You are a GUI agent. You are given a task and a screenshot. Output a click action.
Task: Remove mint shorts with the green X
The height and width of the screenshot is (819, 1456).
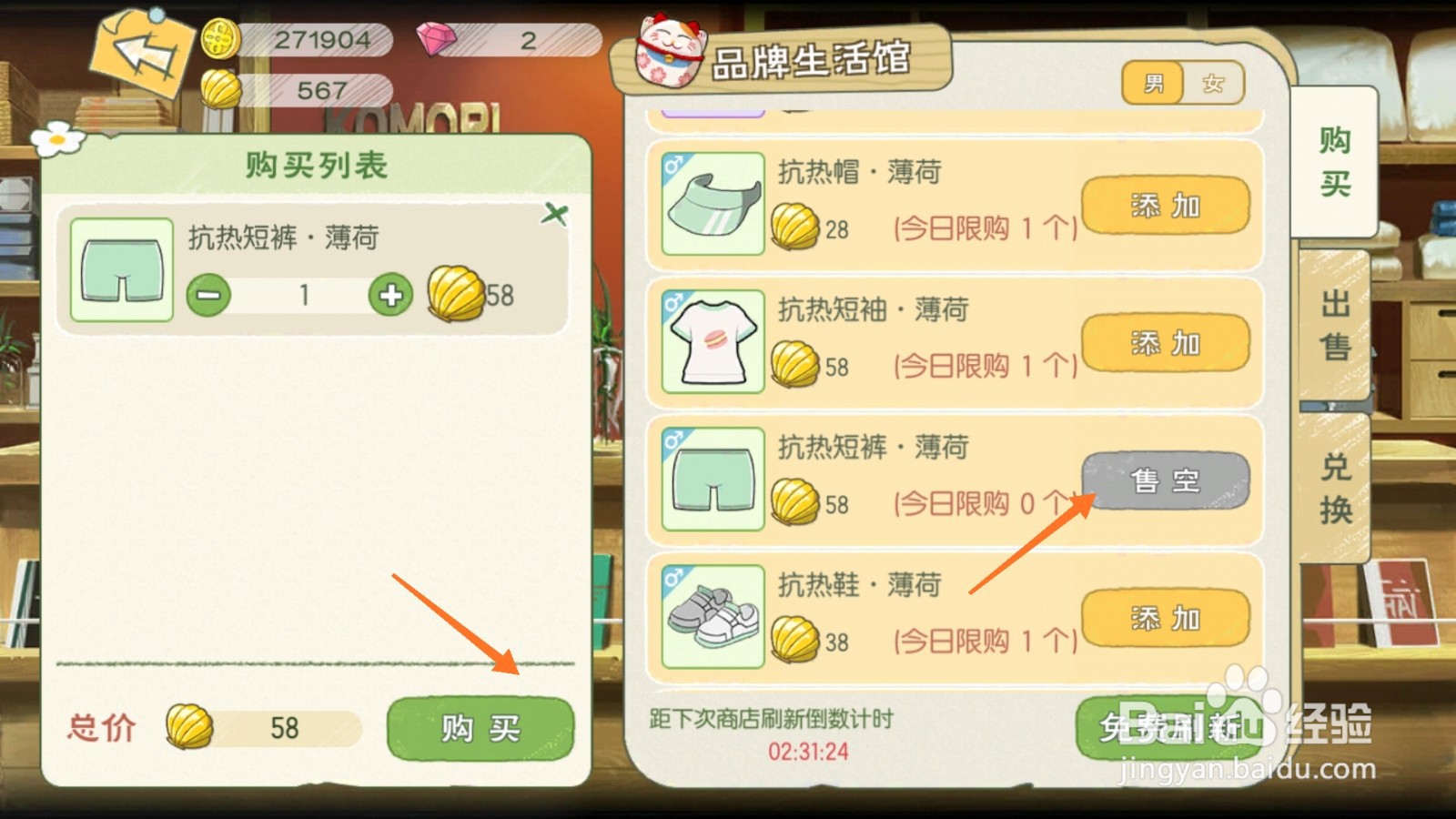pos(554,214)
